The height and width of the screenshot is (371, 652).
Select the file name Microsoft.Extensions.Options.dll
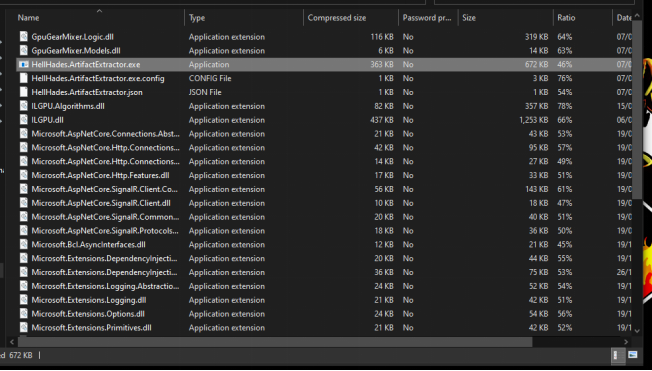88,314
